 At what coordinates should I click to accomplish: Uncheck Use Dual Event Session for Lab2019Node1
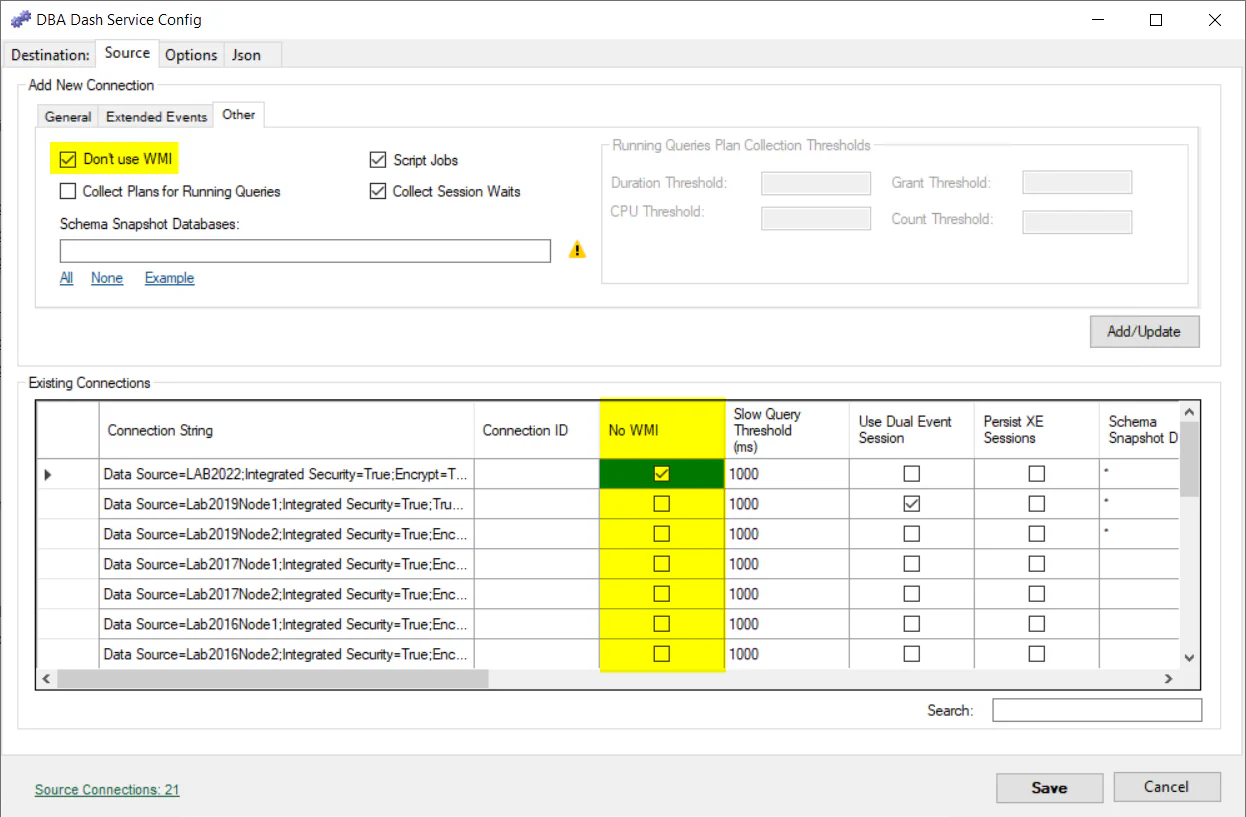tap(910, 503)
